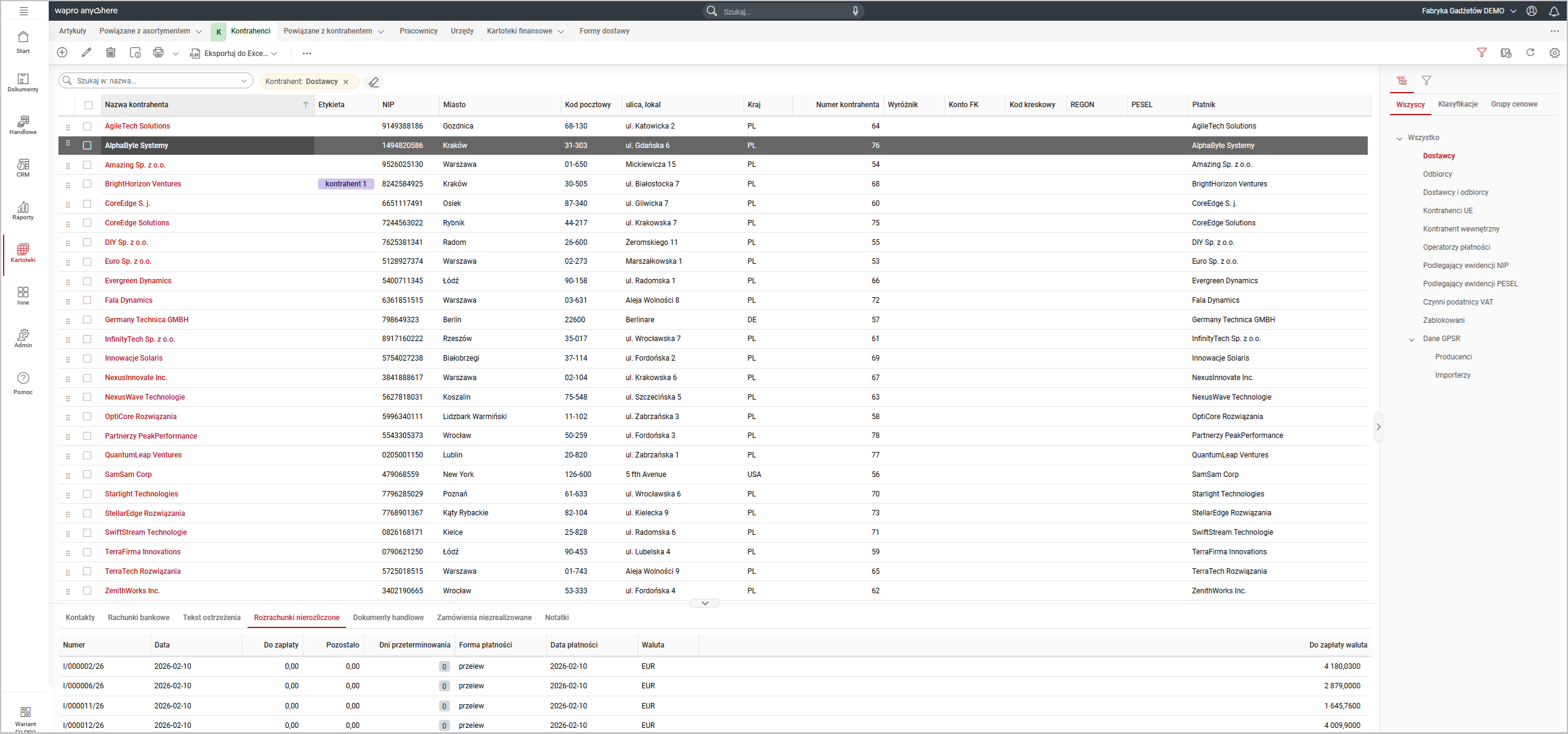Click the red filter funnel icon
This screenshot has height=734, width=1568.
pyautogui.click(x=1482, y=53)
